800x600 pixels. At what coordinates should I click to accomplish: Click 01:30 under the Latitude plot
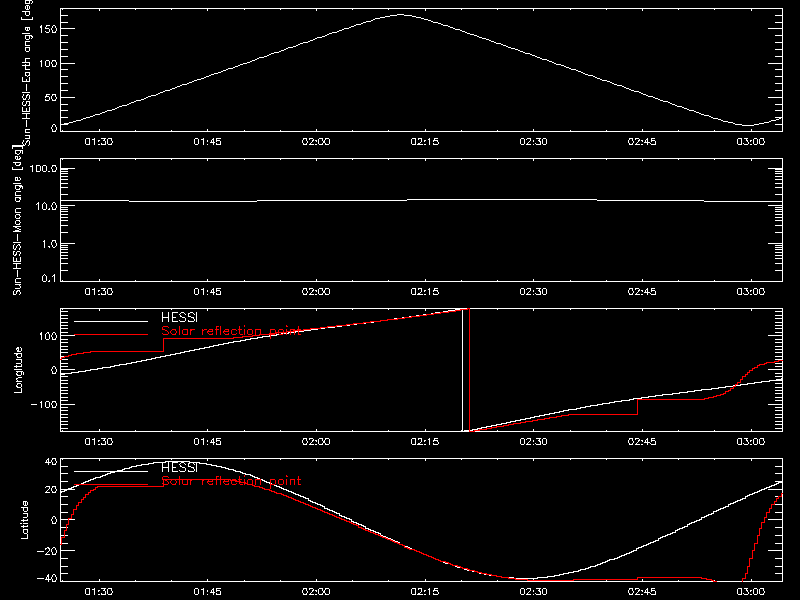coord(98,592)
